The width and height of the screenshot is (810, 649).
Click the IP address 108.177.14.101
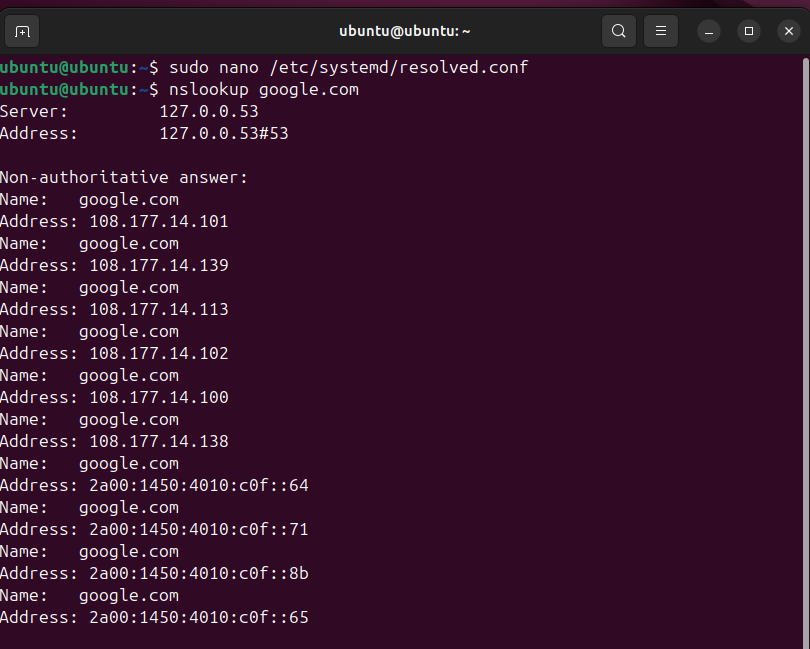click(159, 221)
